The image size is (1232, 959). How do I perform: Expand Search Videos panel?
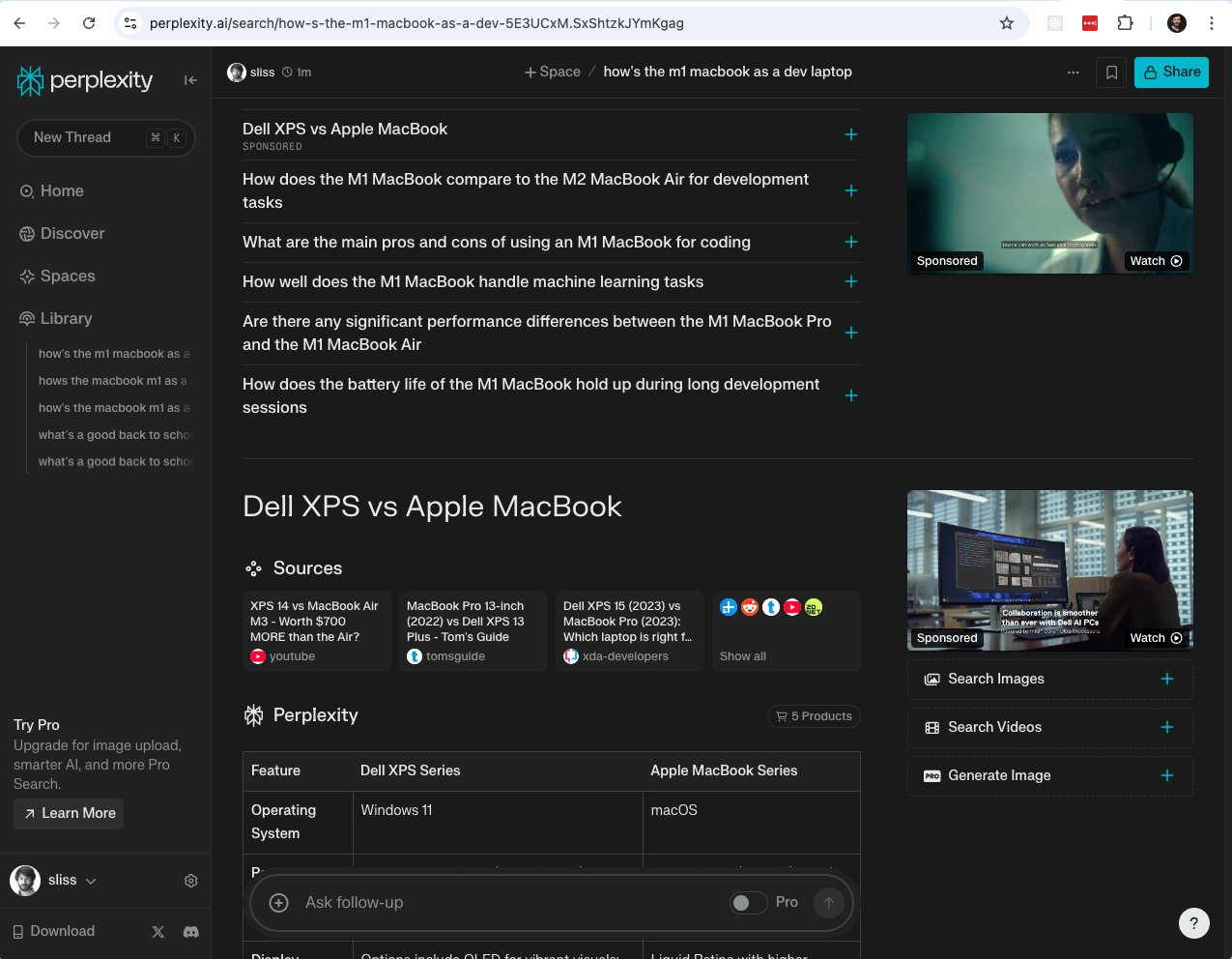(1050, 728)
